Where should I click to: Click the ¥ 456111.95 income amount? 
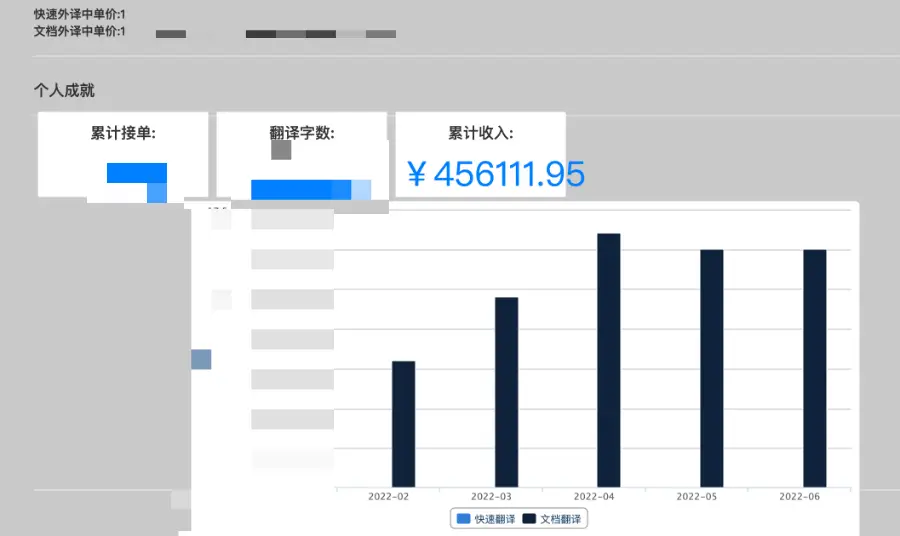coord(496,174)
